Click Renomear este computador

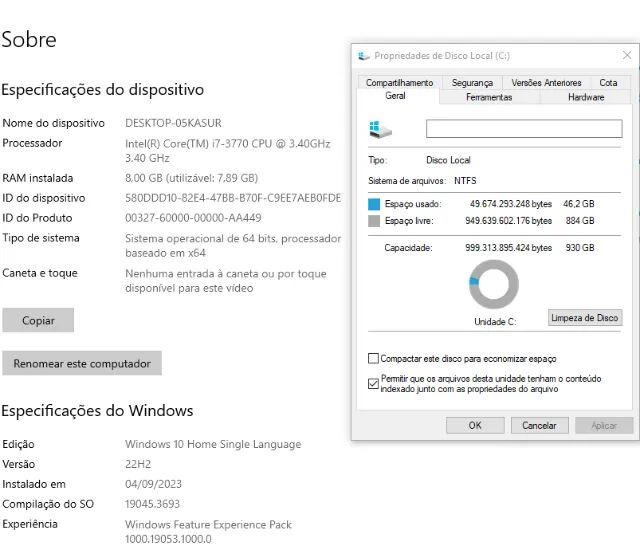pos(82,363)
